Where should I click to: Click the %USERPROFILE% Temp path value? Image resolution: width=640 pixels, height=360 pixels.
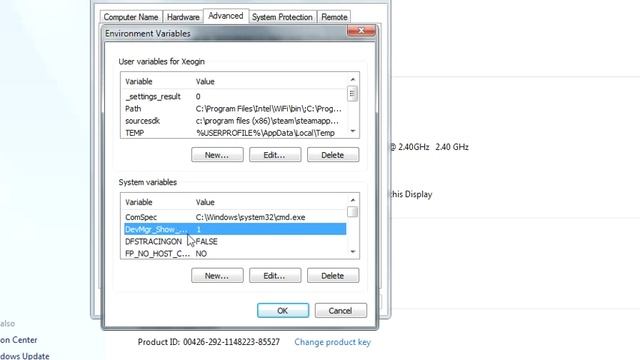tap(265, 133)
